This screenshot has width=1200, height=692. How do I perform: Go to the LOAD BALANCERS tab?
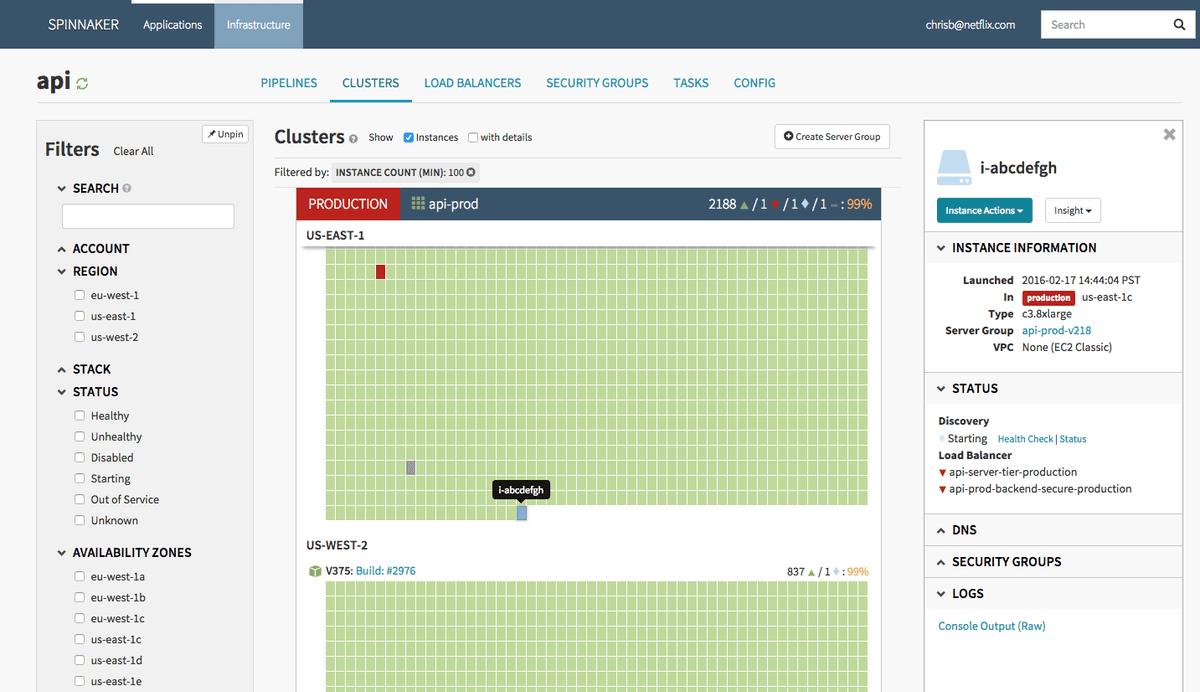point(472,83)
